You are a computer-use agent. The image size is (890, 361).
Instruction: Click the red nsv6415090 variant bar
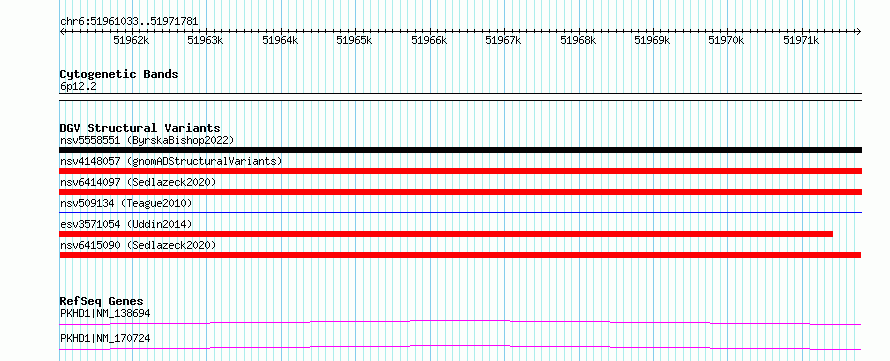tap(460, 255)
